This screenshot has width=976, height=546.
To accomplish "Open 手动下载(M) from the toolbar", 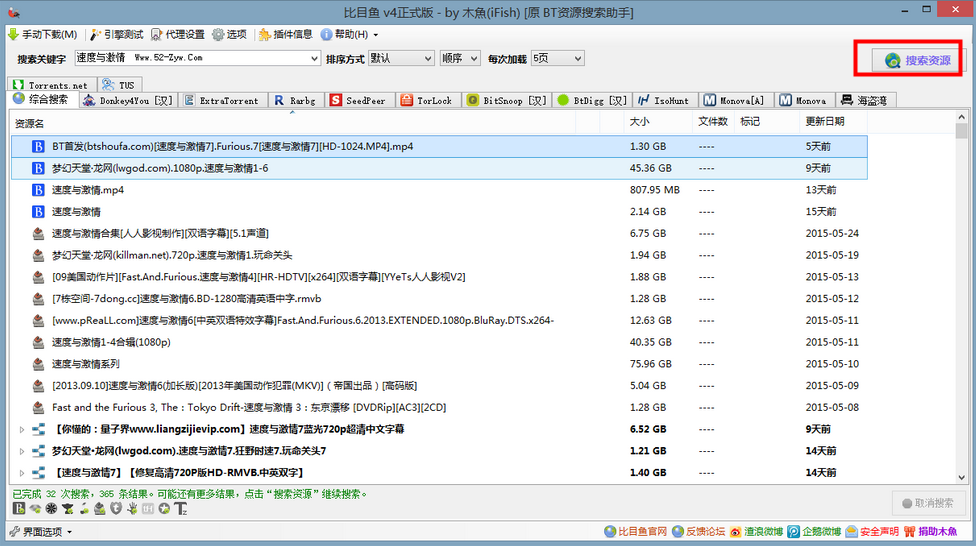I will (43, 34).
